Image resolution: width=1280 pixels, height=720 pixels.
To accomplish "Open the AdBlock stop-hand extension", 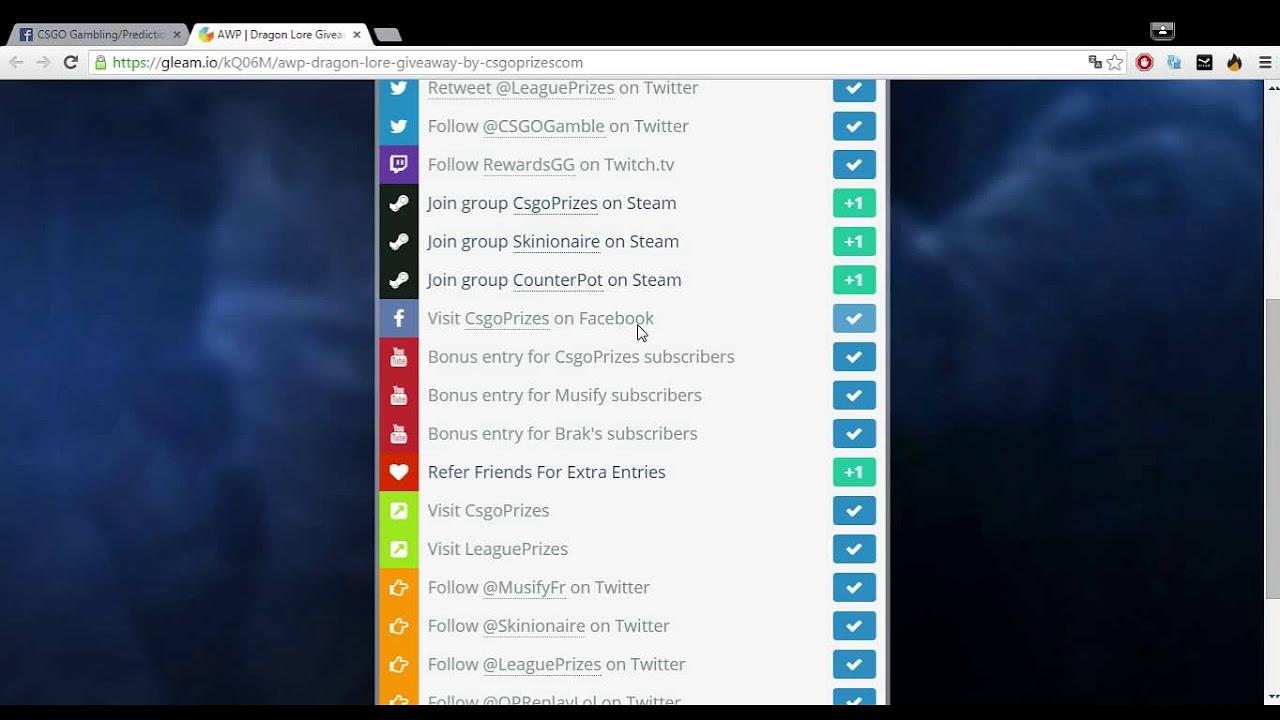I will point(1144,62).
